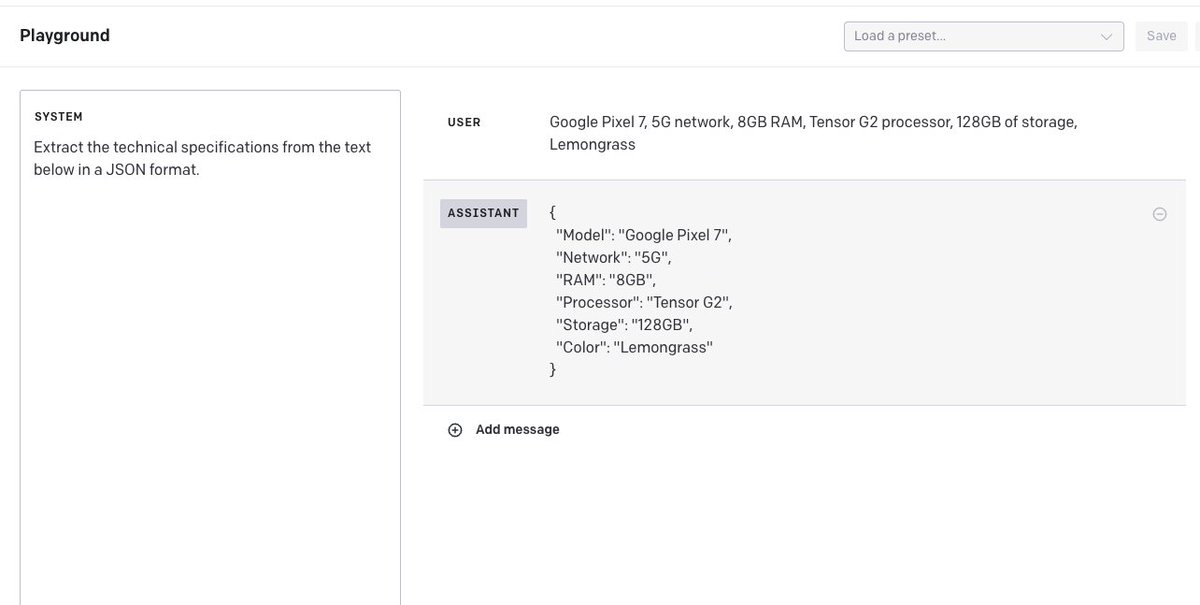Click the plus circle icon beside Add message
Screen dimensions: 1200x605
pos(455,430)
